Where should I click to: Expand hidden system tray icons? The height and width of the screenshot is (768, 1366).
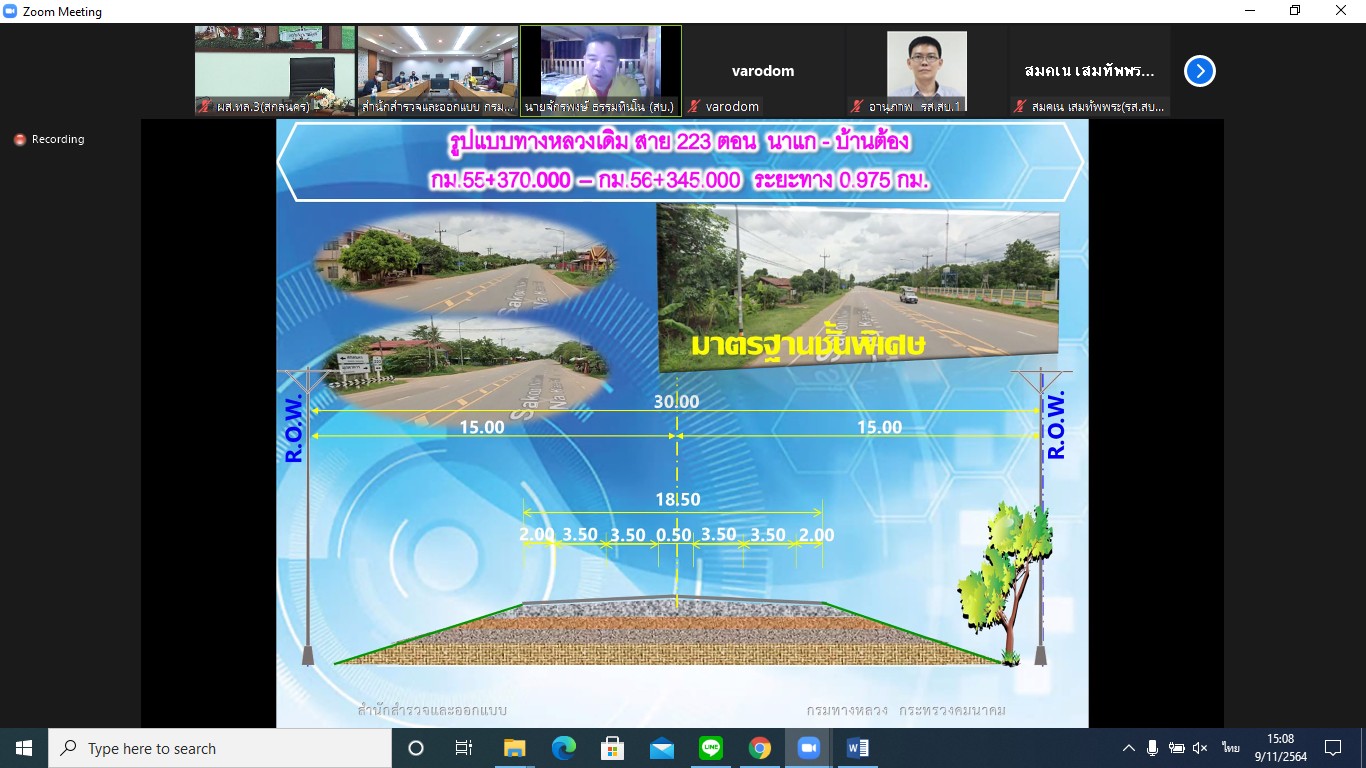coord(1128,748)
